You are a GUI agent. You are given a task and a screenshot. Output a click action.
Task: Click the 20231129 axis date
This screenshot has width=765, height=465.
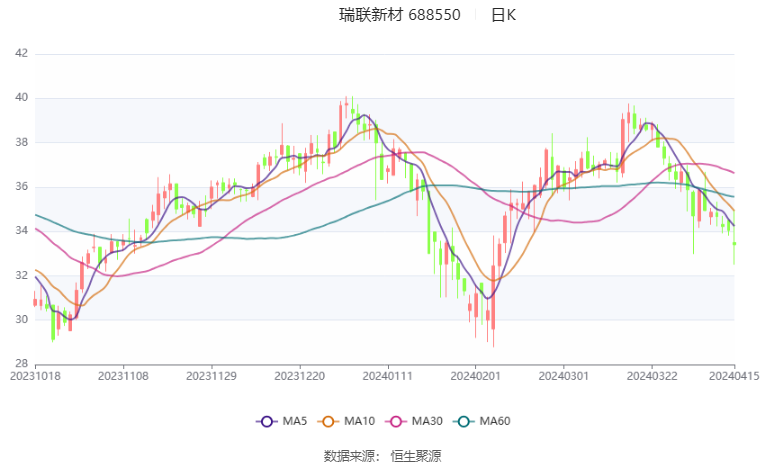click(210, 376)
